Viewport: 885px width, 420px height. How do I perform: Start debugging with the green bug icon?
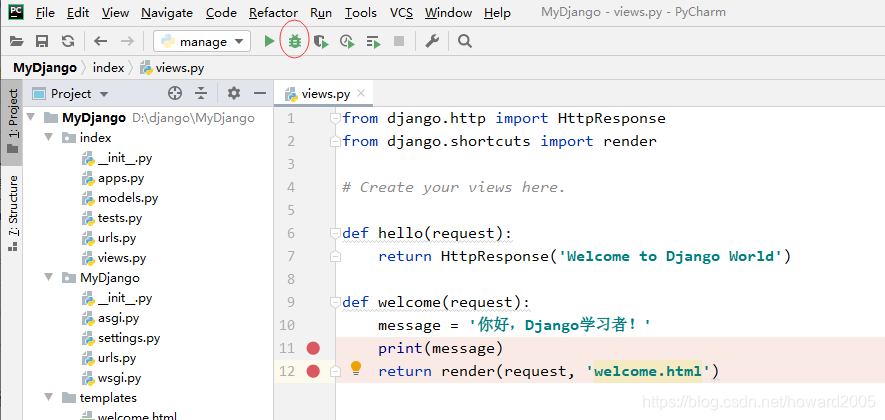point(295,41)
